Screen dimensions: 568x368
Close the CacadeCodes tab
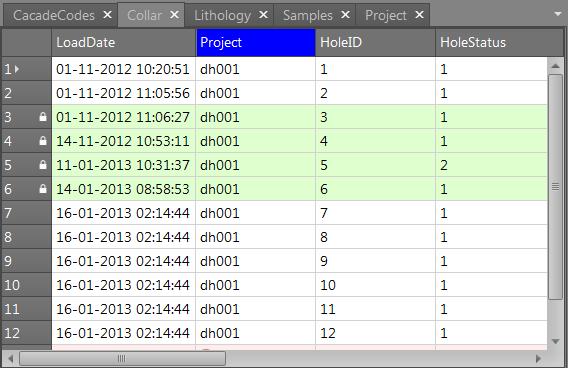[107, 15]
